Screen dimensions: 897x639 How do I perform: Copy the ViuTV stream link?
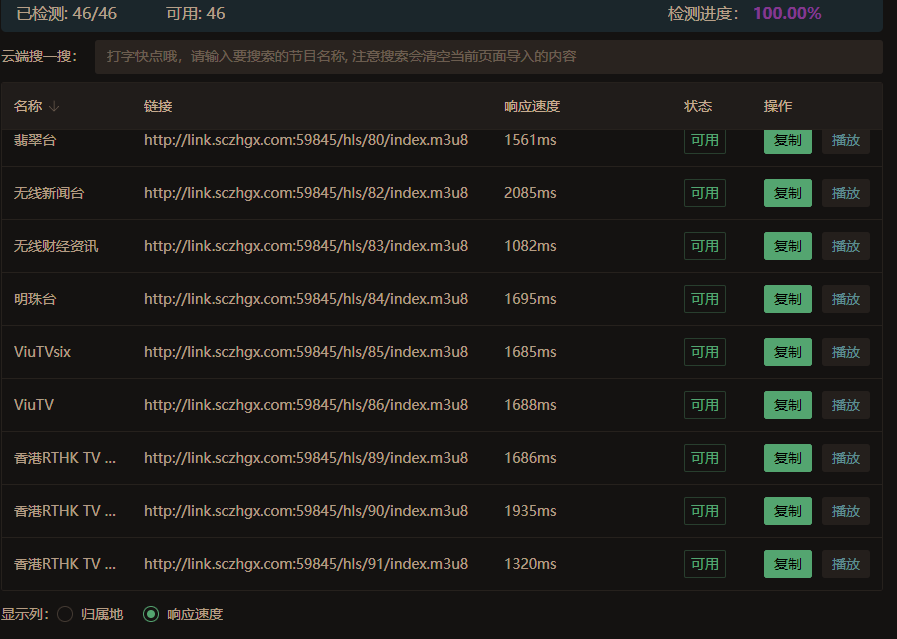pyautogui.click(x=787, y=405)
